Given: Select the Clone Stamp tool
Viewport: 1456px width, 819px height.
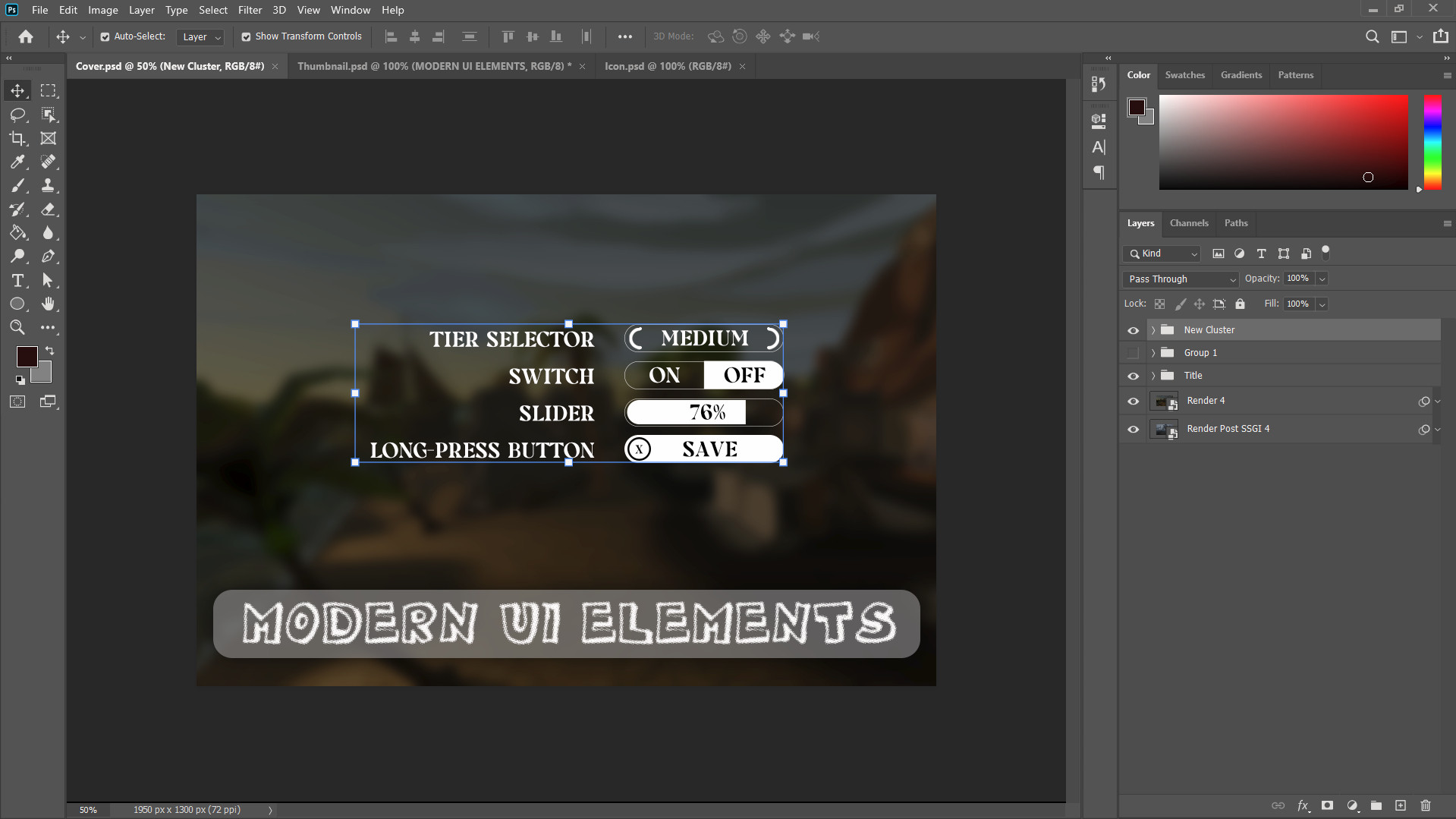Looking at the screenshot, I should 49,185.
